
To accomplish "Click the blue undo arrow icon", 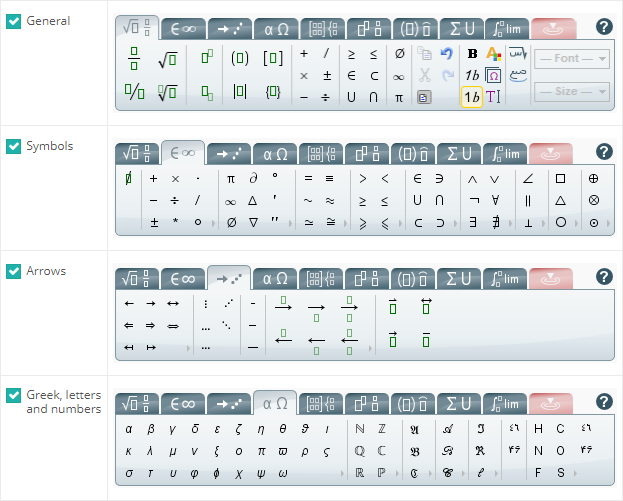I will [446, 54].
